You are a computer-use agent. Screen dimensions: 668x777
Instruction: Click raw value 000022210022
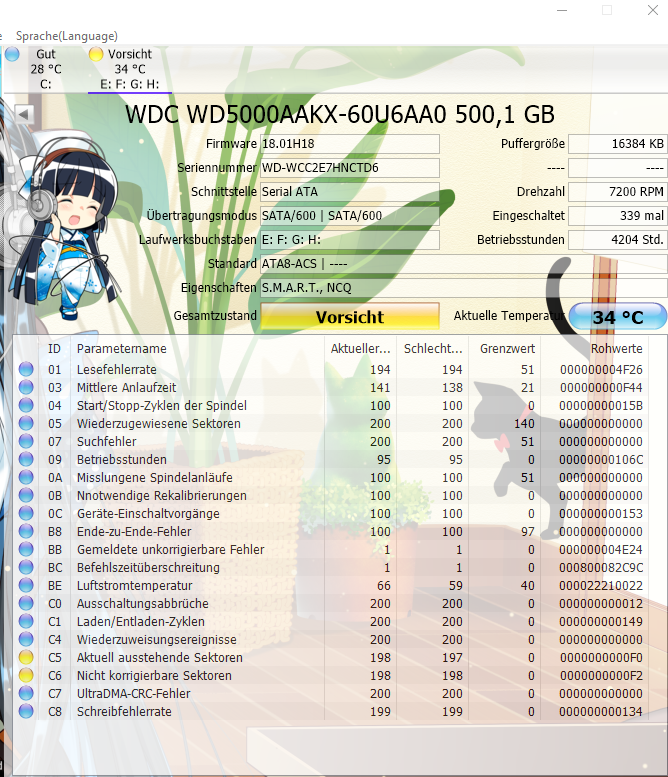(601, 586)
